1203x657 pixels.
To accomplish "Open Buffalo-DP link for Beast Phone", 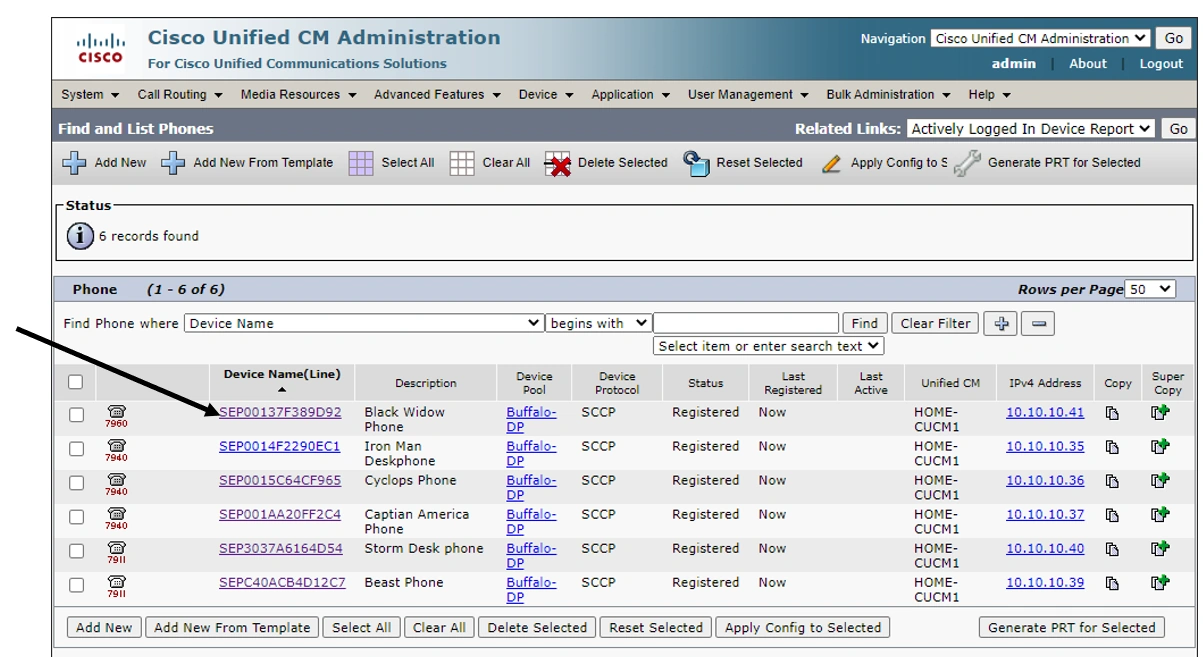I will coord(531,590).
